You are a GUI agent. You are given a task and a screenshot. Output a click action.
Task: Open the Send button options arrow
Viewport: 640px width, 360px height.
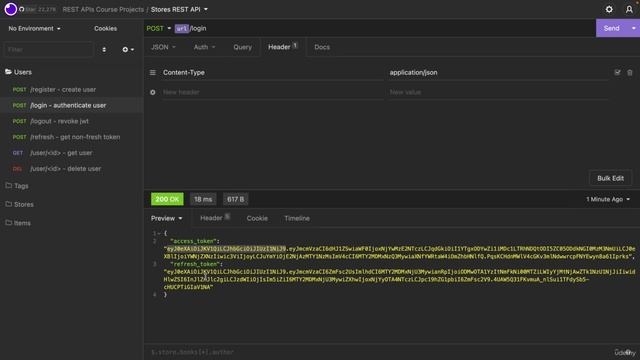(x=633, y=28)
